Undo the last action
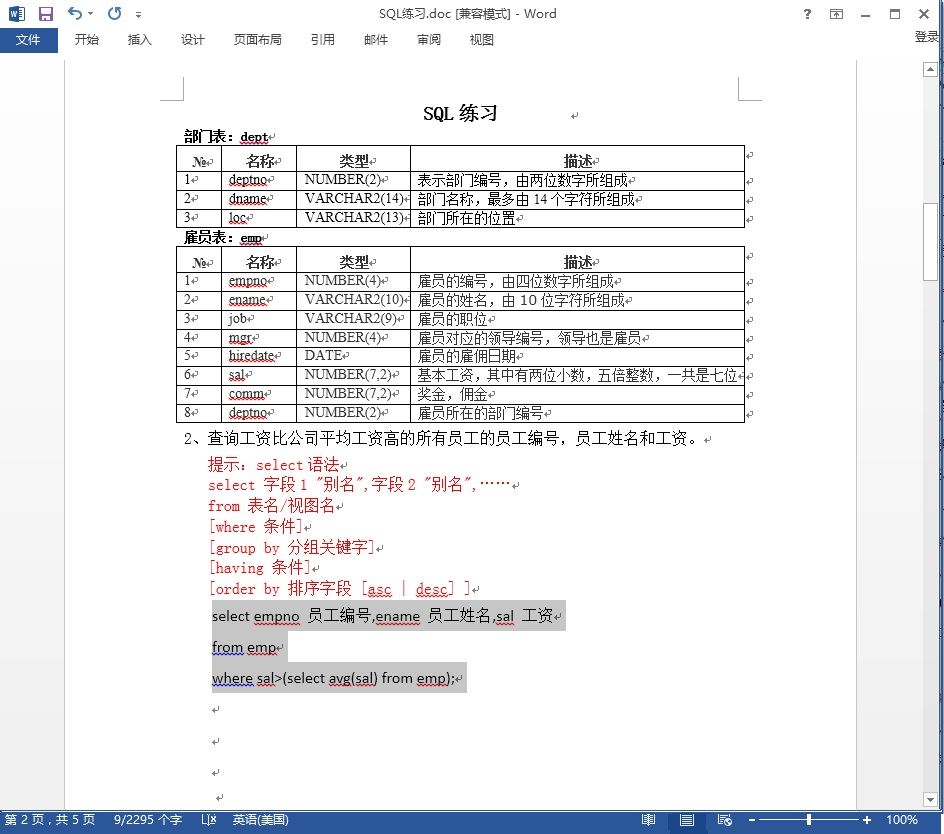This screenshot has width=944, height=834. pyautogui.click(x=74, y=13)
